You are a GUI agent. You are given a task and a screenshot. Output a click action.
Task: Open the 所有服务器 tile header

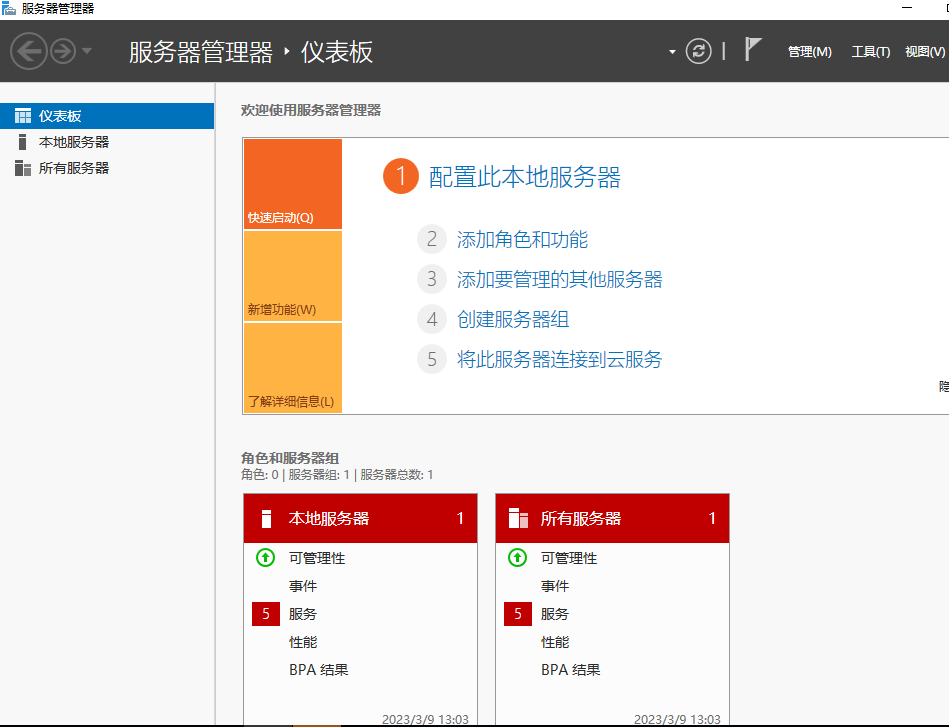(x=612, y=518)
